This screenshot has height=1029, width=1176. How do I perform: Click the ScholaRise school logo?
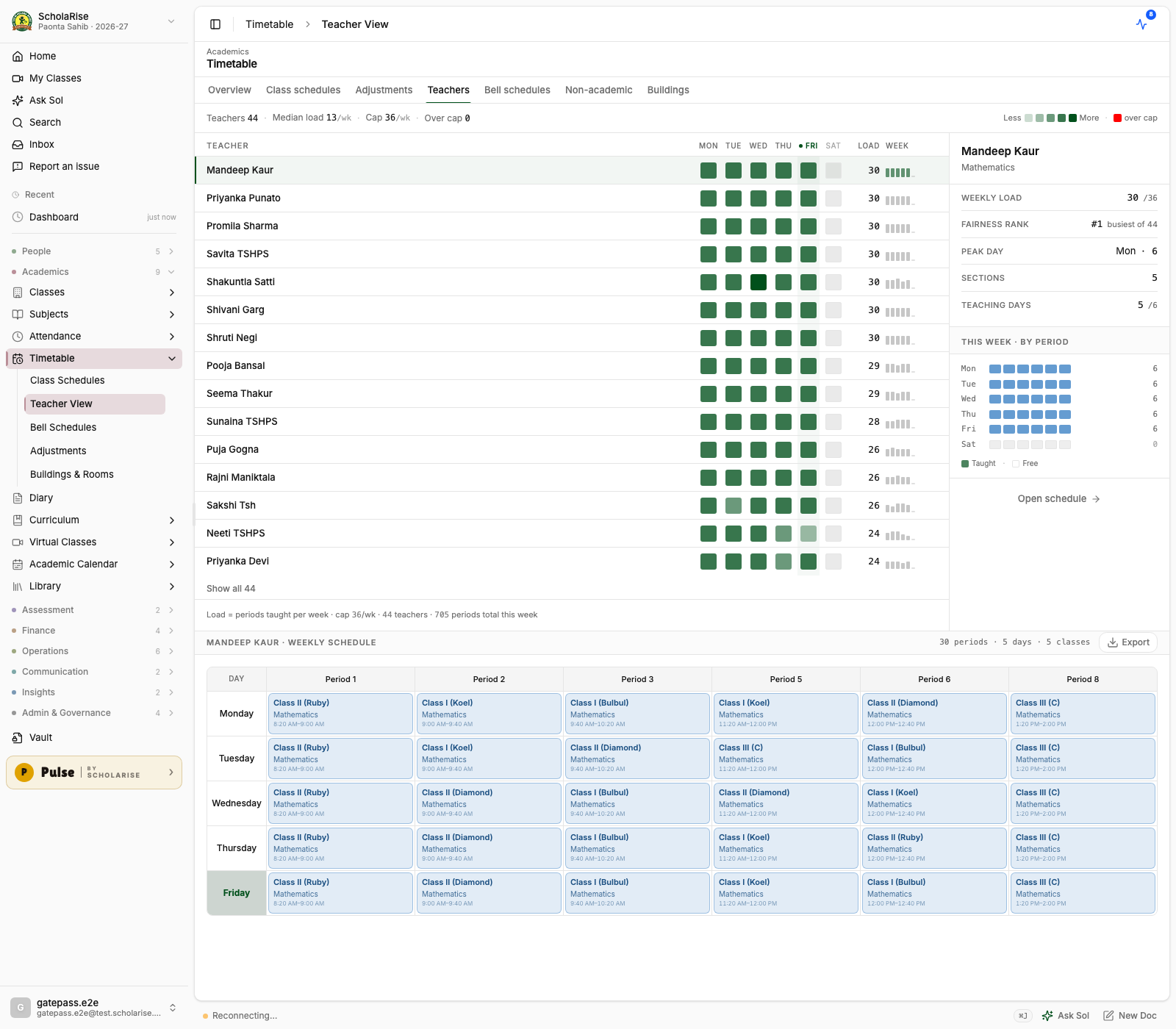(22, 21)
